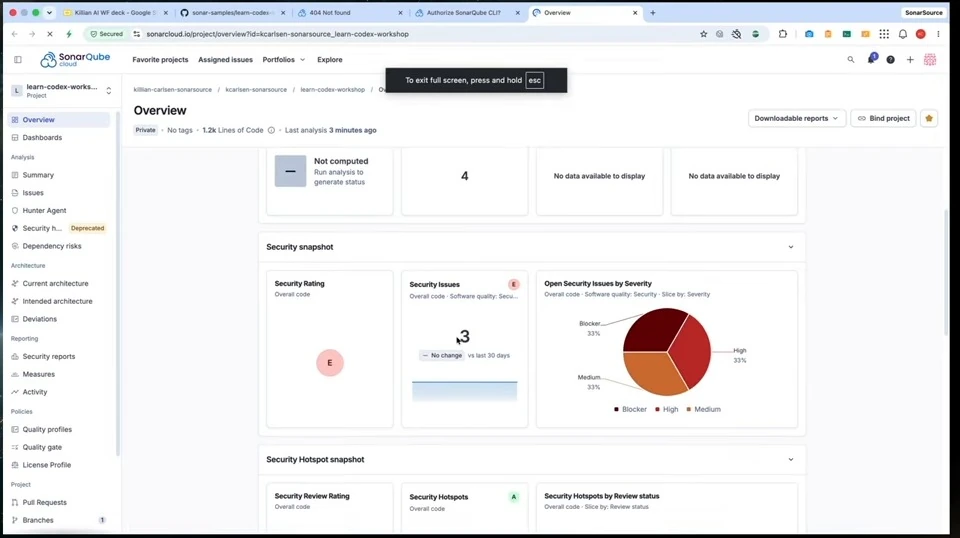Screen dimensions: 960x538
Task: Open the Downloadable reports dropdown
Action: 797,118
